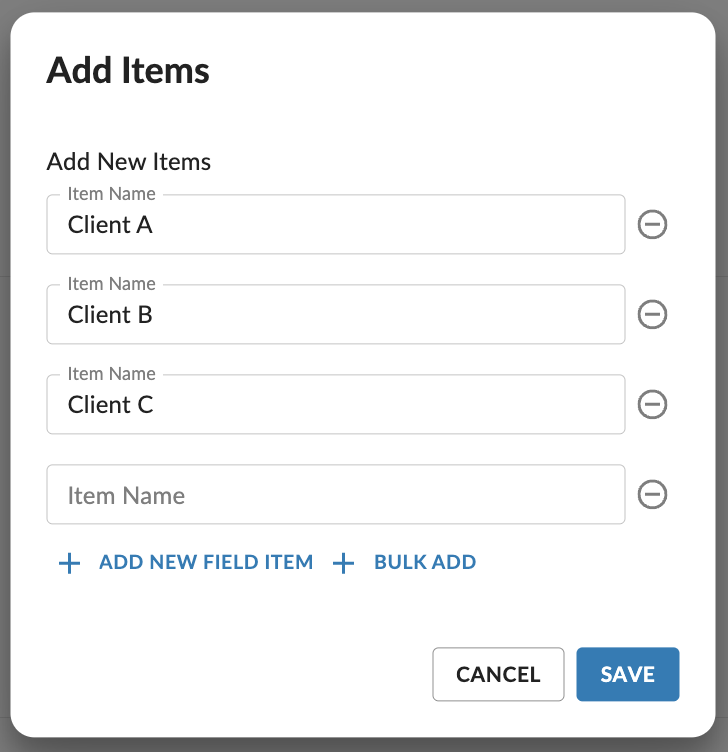Focus the Client A text field

pyautogui.click(x=336, y=224)
